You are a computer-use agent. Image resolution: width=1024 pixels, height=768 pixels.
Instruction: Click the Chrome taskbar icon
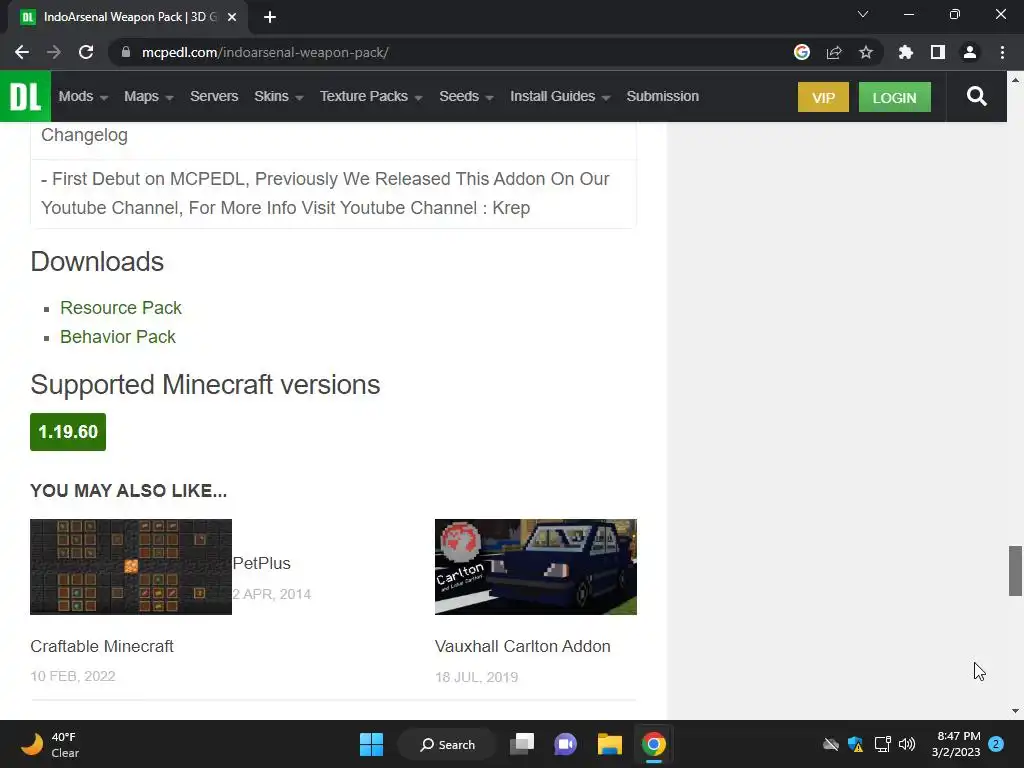click(654, 744)
